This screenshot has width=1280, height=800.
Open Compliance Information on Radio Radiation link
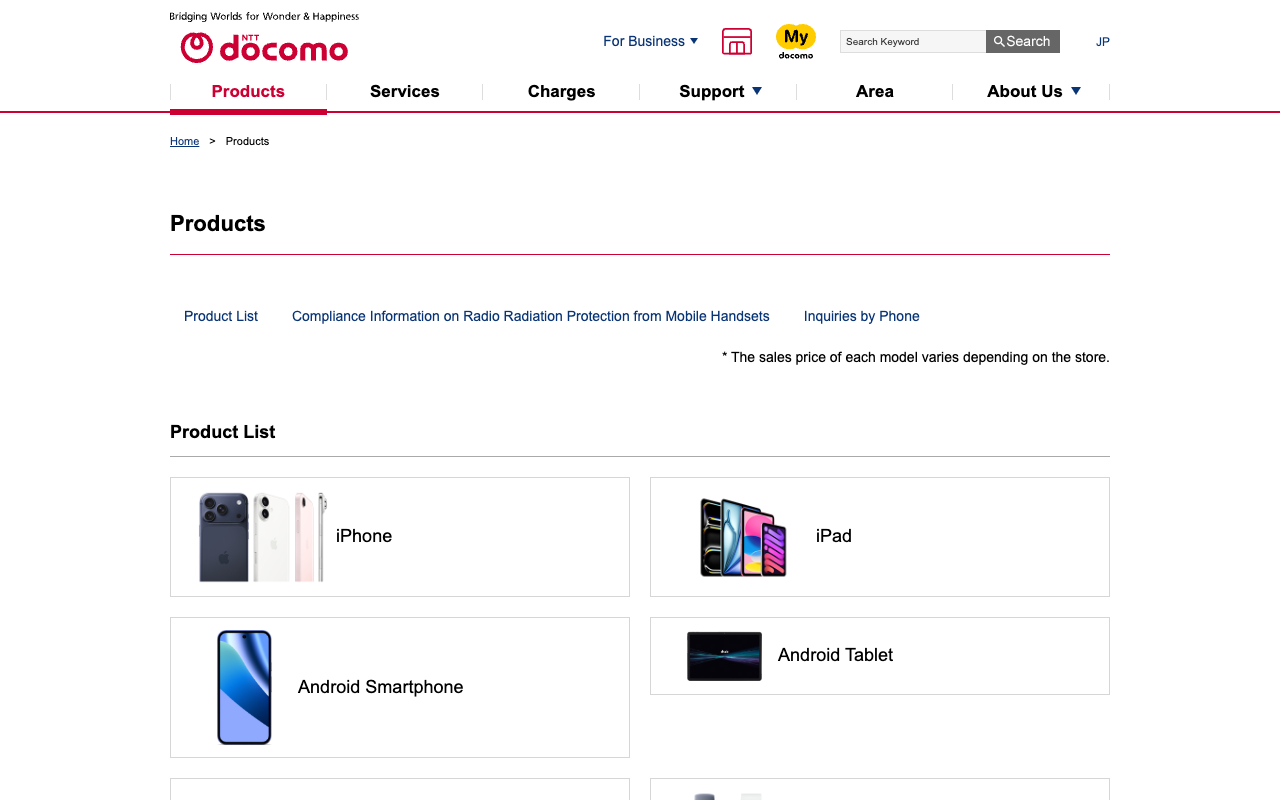[530, 316]
